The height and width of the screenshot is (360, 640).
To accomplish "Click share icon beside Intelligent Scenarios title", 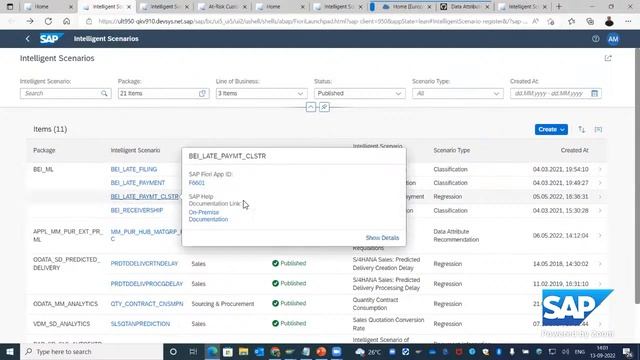I will pyautogui.click(x=608, y=58).
